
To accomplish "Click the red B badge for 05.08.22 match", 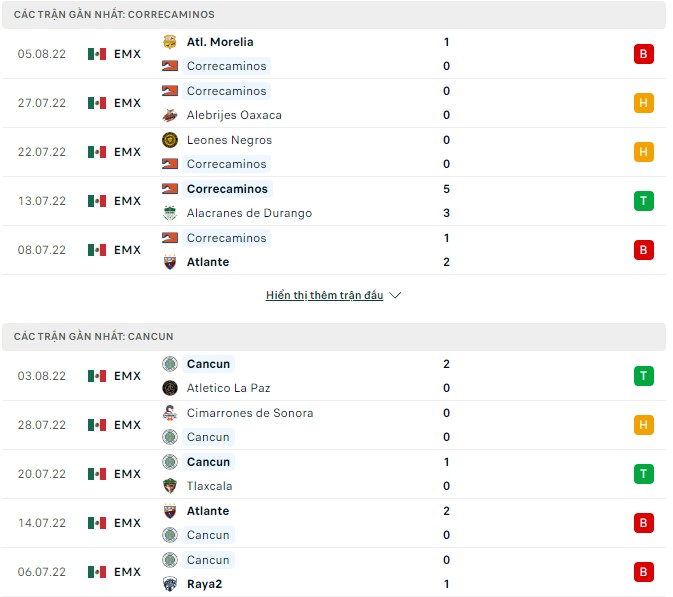I will click(x=643, y=54).
